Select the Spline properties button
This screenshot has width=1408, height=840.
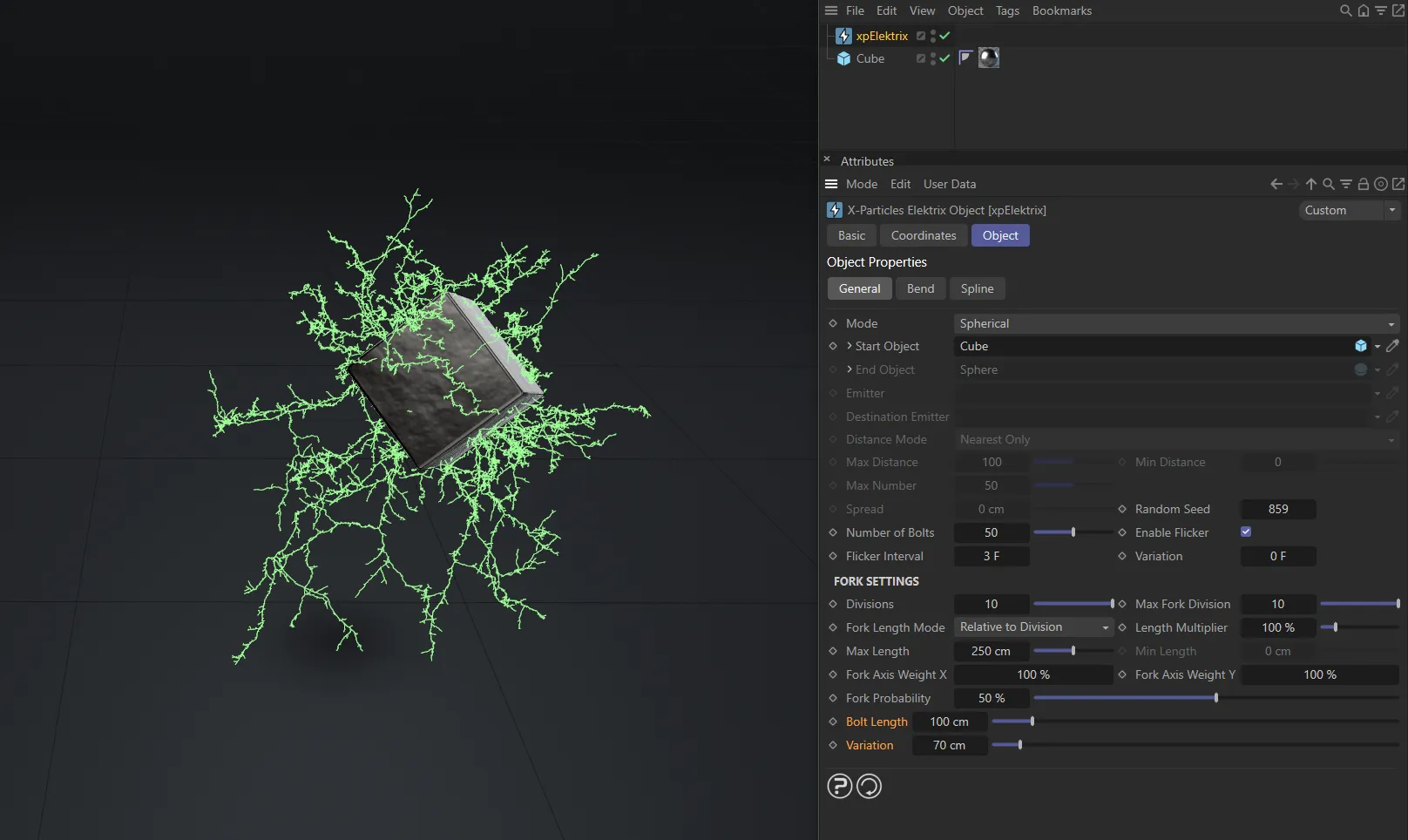[977, 288]
